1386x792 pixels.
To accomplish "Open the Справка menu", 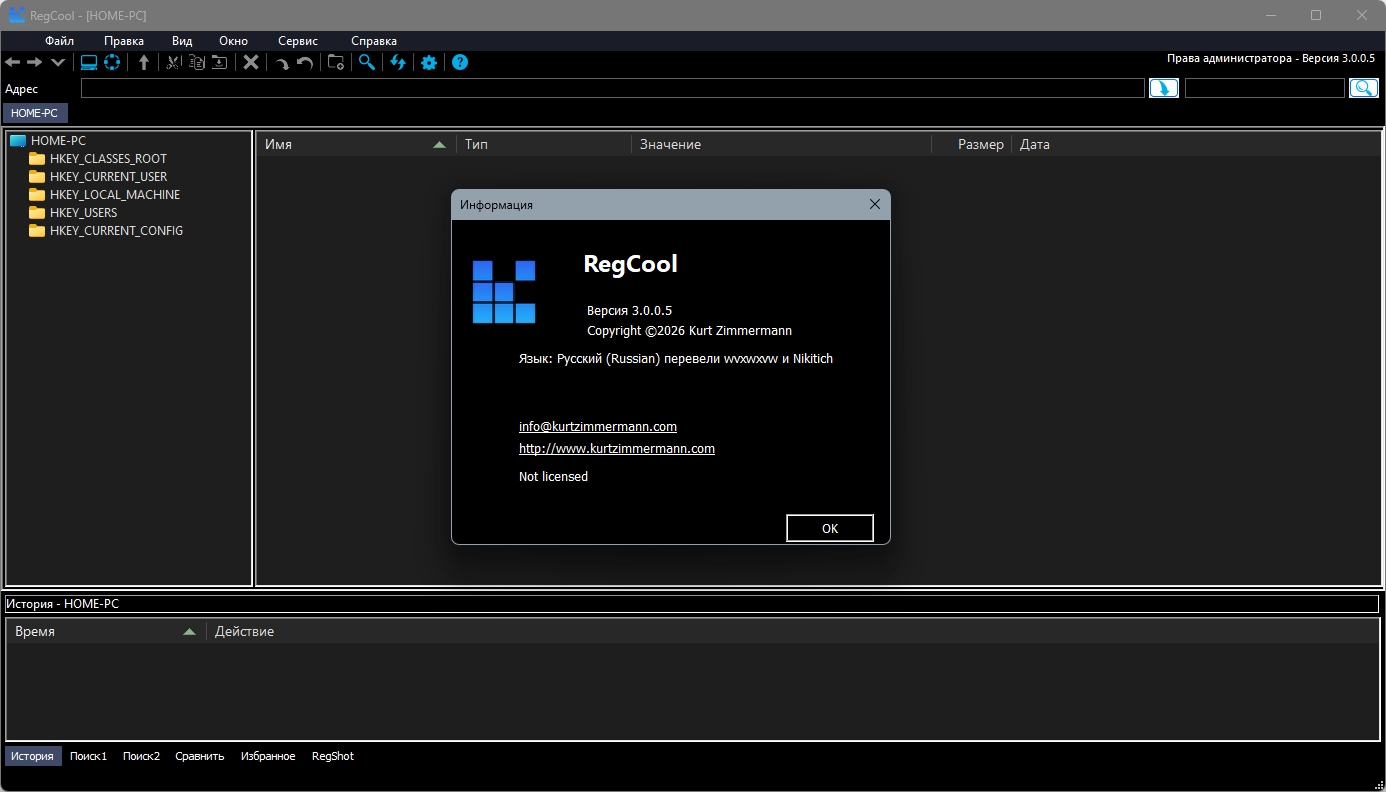I will 374,41.
